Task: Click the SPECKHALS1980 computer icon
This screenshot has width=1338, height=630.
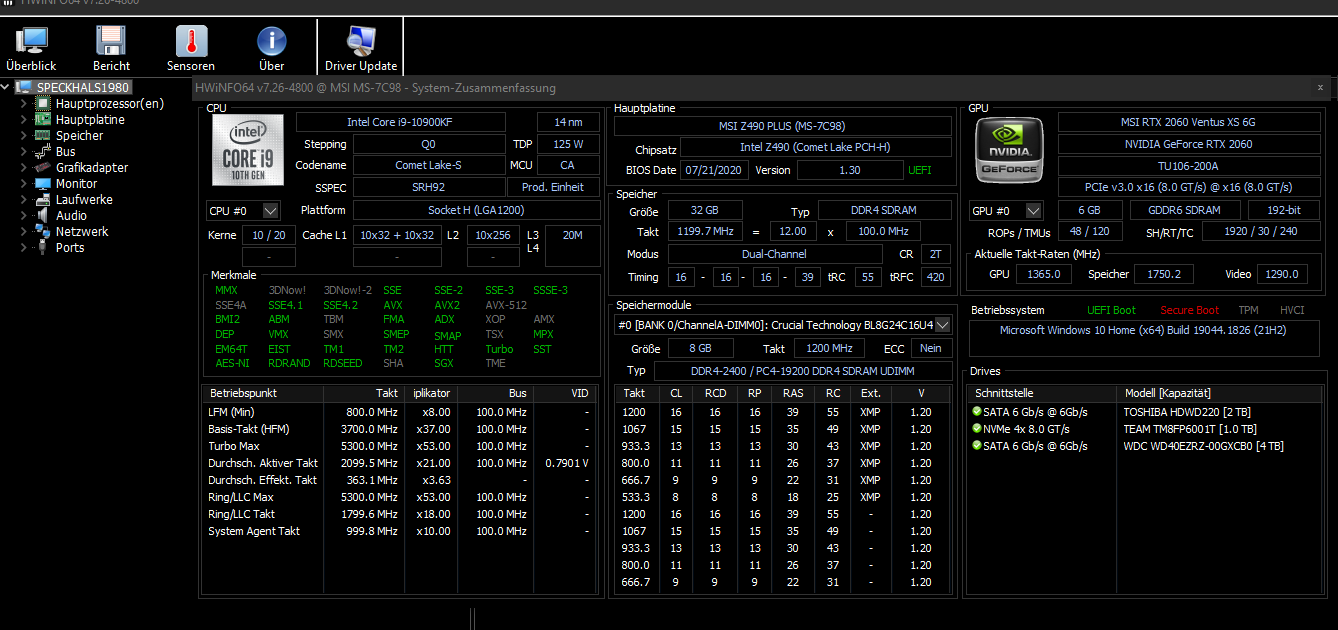Action: tap(24, 87)
